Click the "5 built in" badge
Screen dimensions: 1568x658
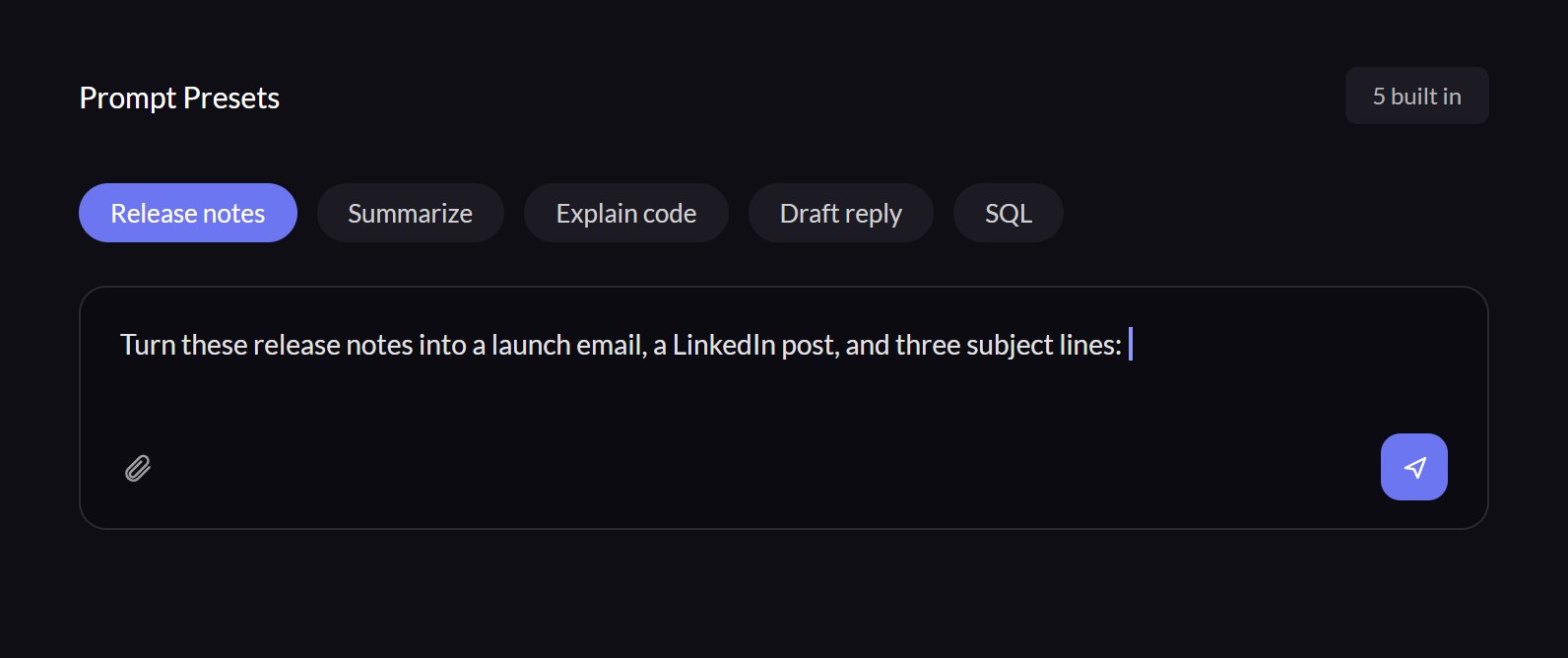1417,96
